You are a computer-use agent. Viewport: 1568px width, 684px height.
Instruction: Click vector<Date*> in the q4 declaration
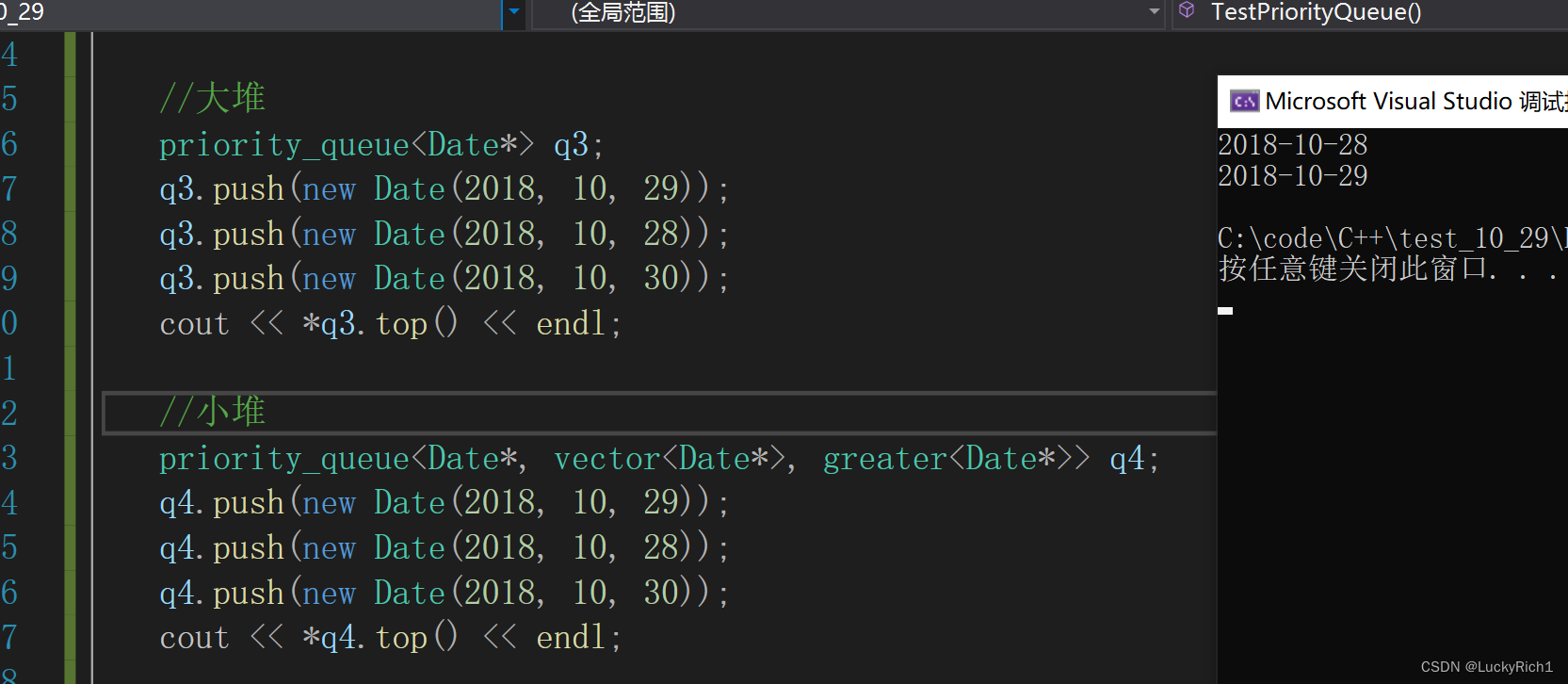click(x=670, y=459)
